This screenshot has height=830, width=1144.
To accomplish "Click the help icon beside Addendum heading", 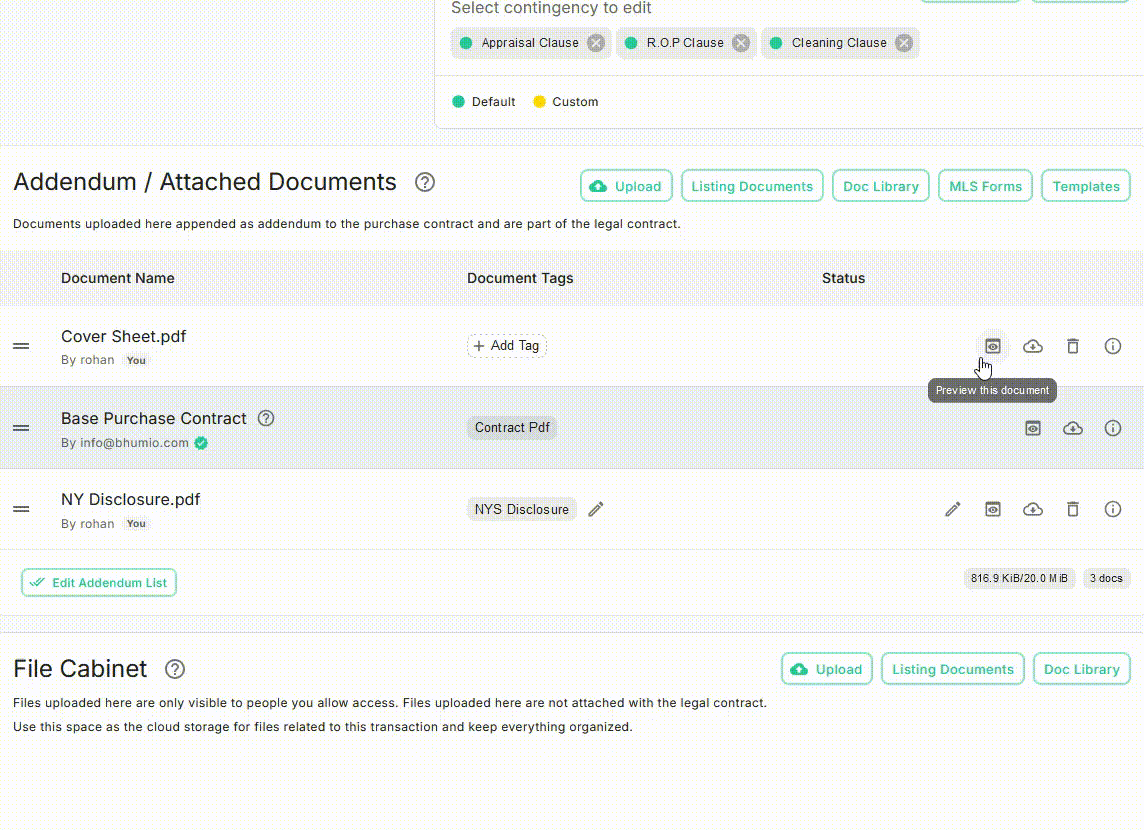I will [424, 182].
